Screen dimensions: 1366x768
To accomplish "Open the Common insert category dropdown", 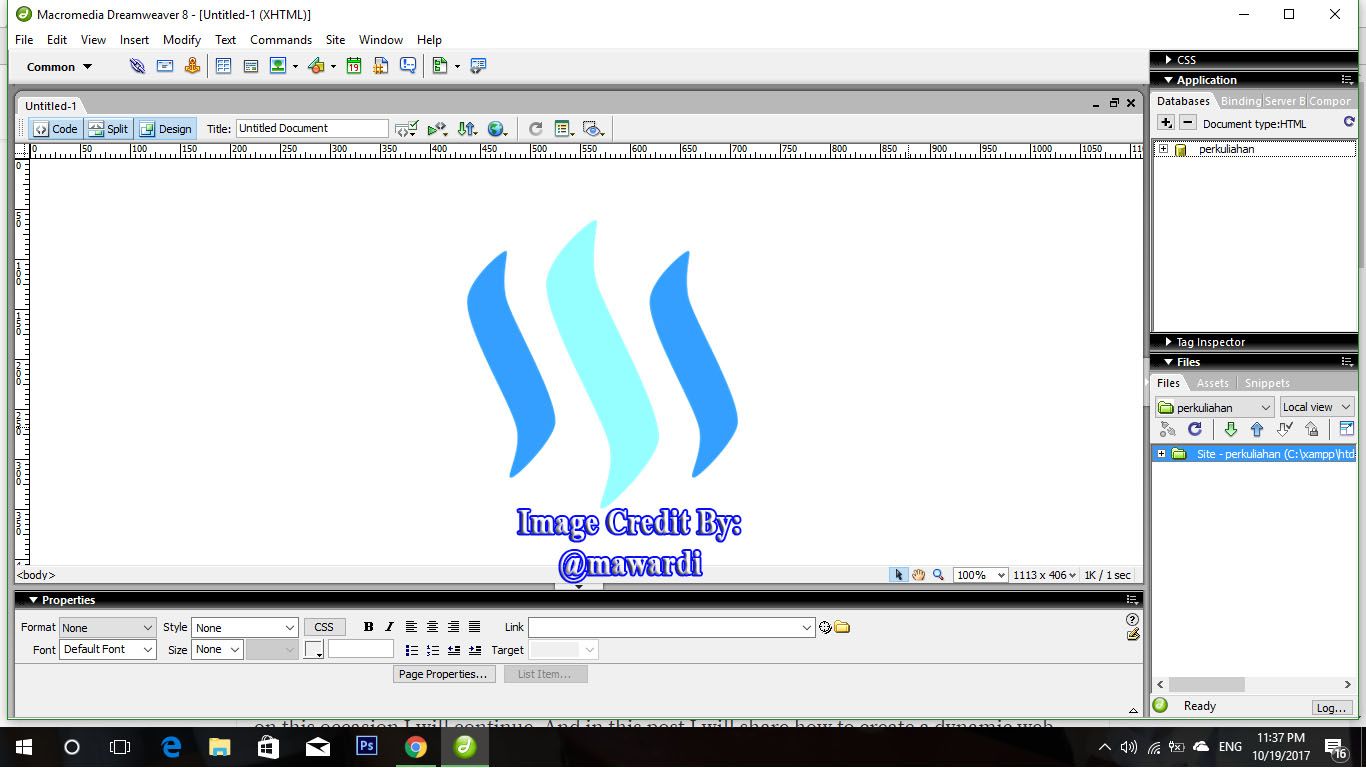I will (60, 67).
